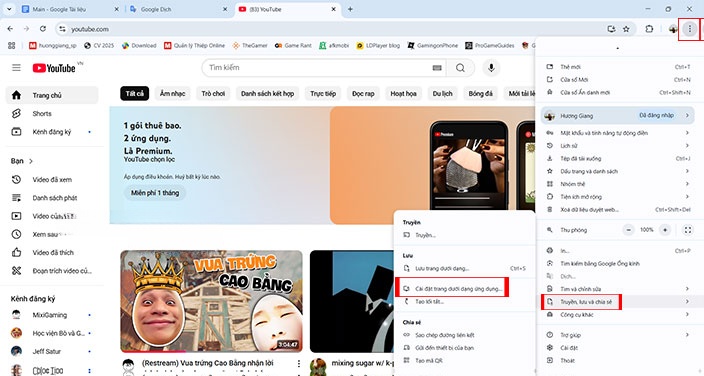
Task: Select the Trò chơi filter chip
Action: click(213, 93)
